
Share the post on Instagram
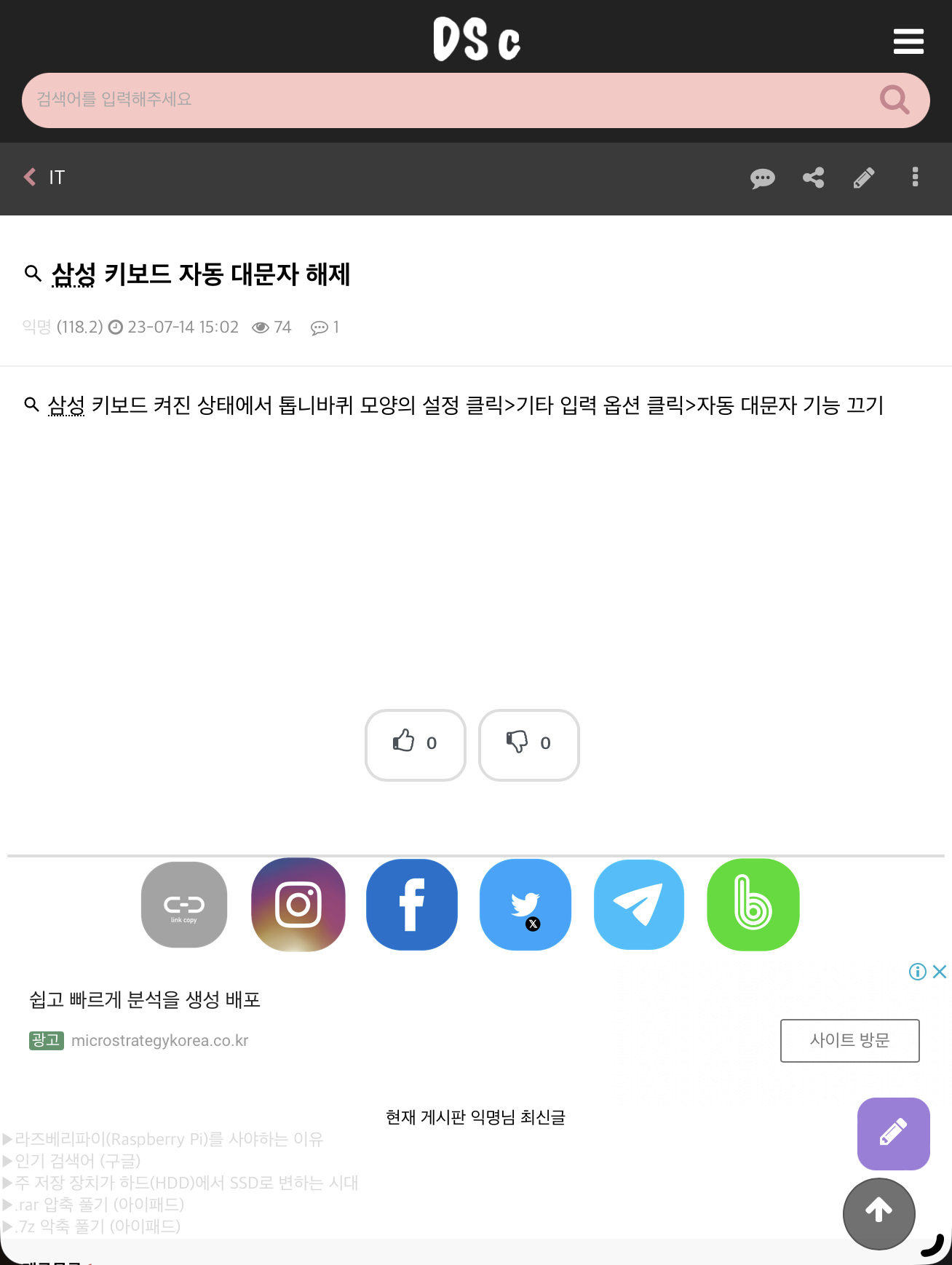point(298,905)
